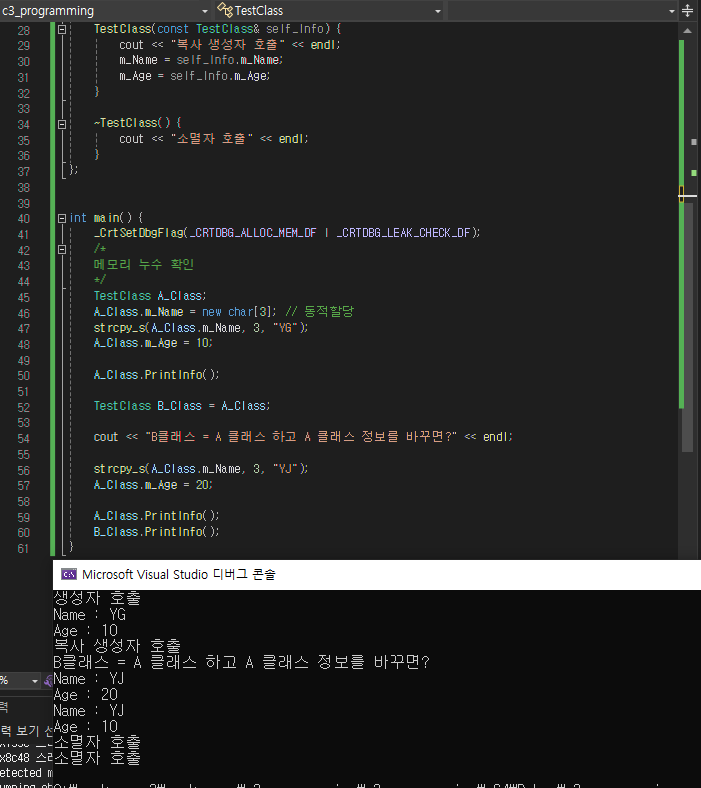Click the split editor window icon

click(x=687, y=11)
